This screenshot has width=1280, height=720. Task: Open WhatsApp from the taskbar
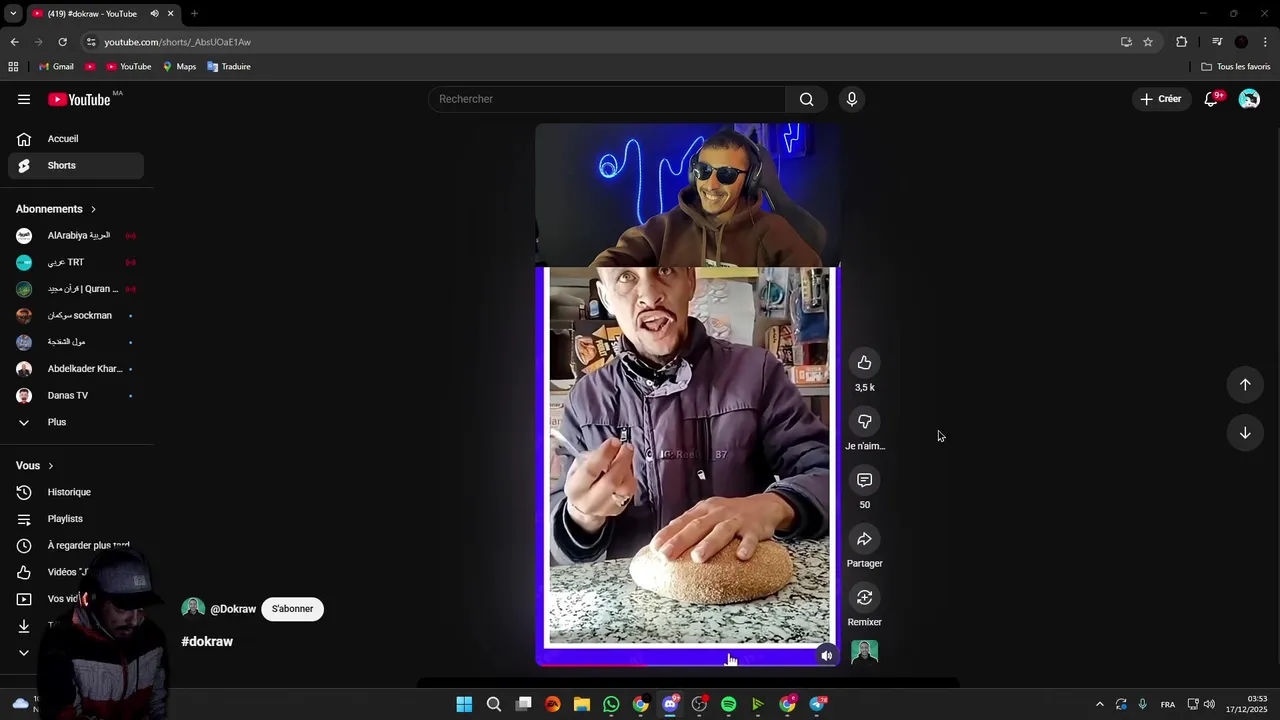611,704
